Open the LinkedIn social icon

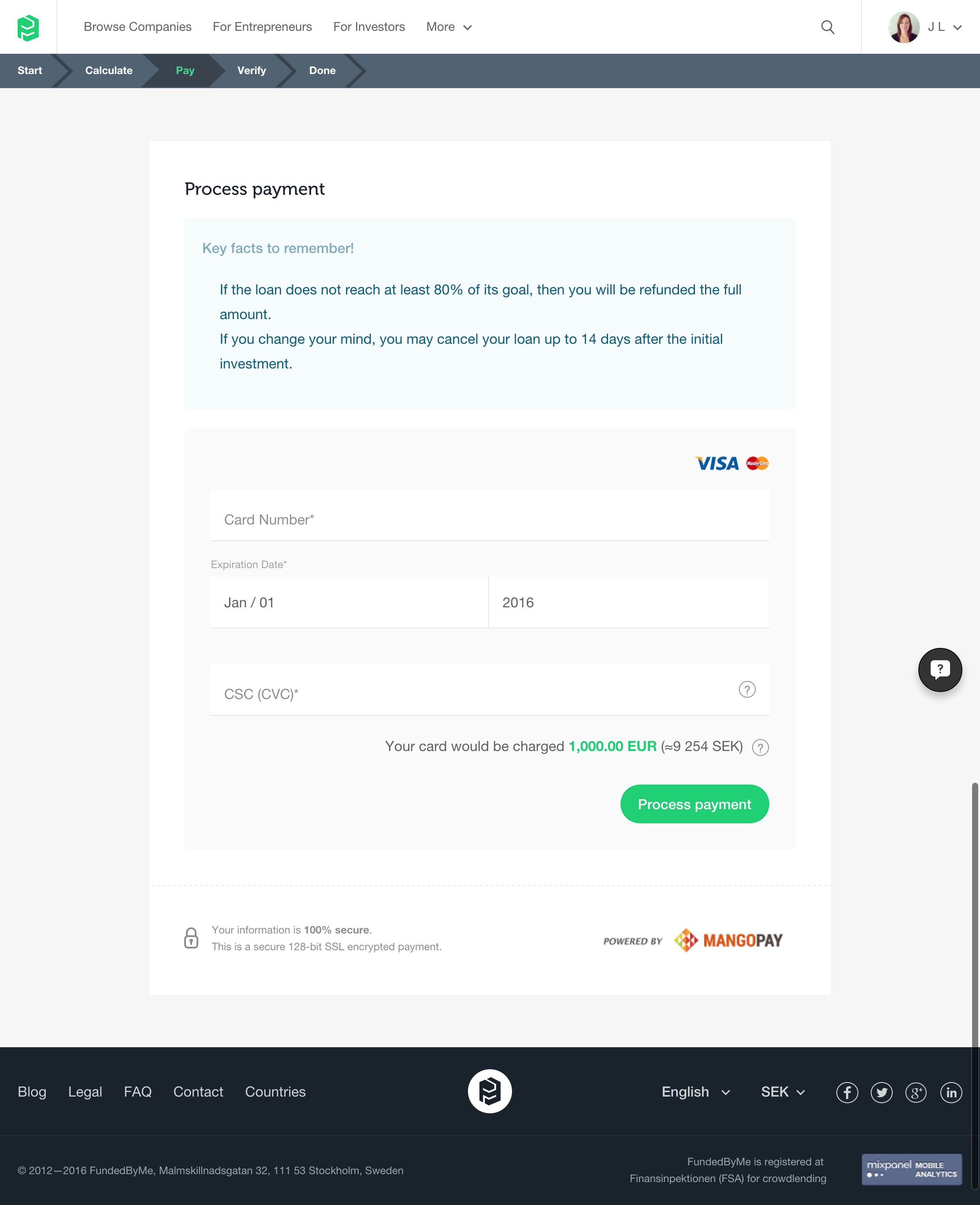[950, 1092]
